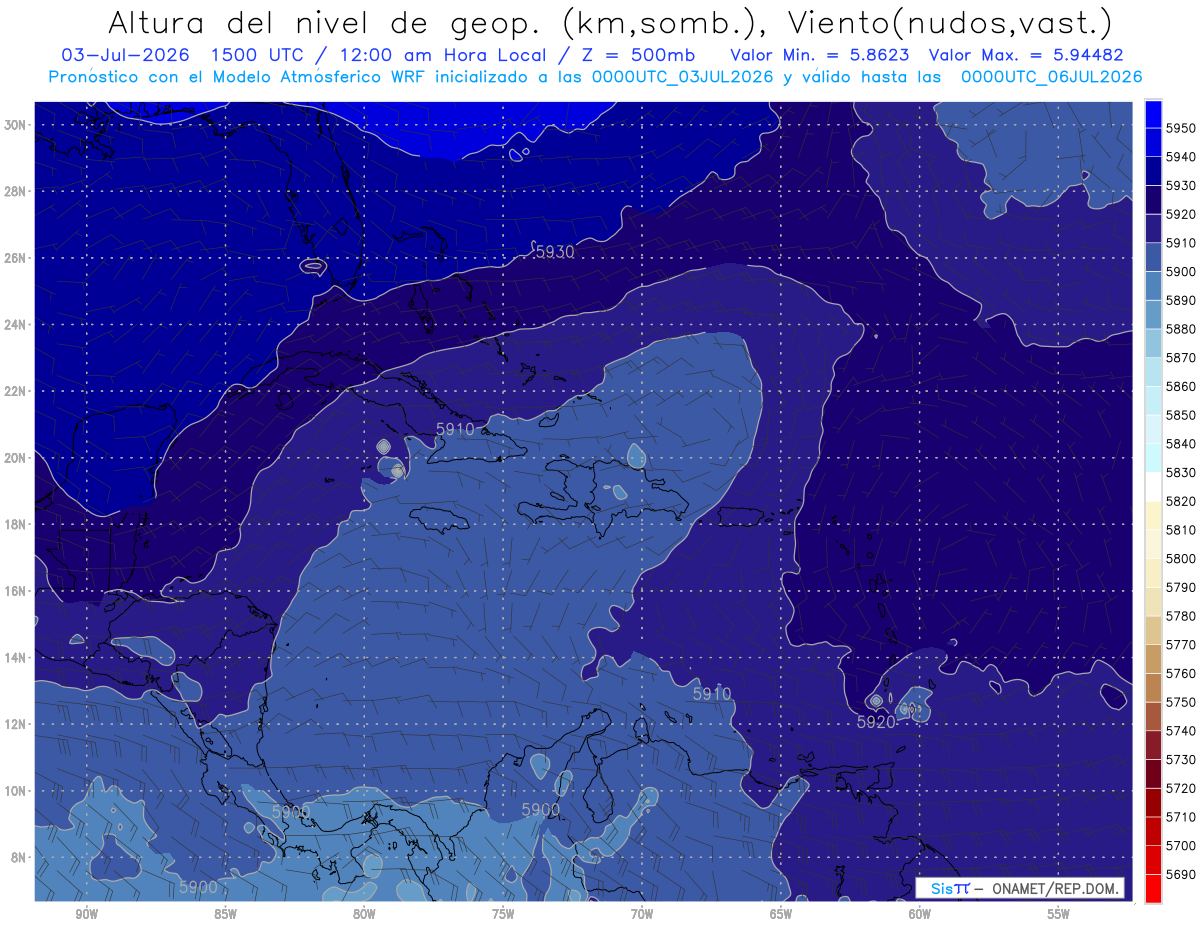Click the ONAMET/REP.DOM. logo box
Image resolution: width=1200 pixels, height=927 pixels.
pyautogui.click(x=1020, y=888)
